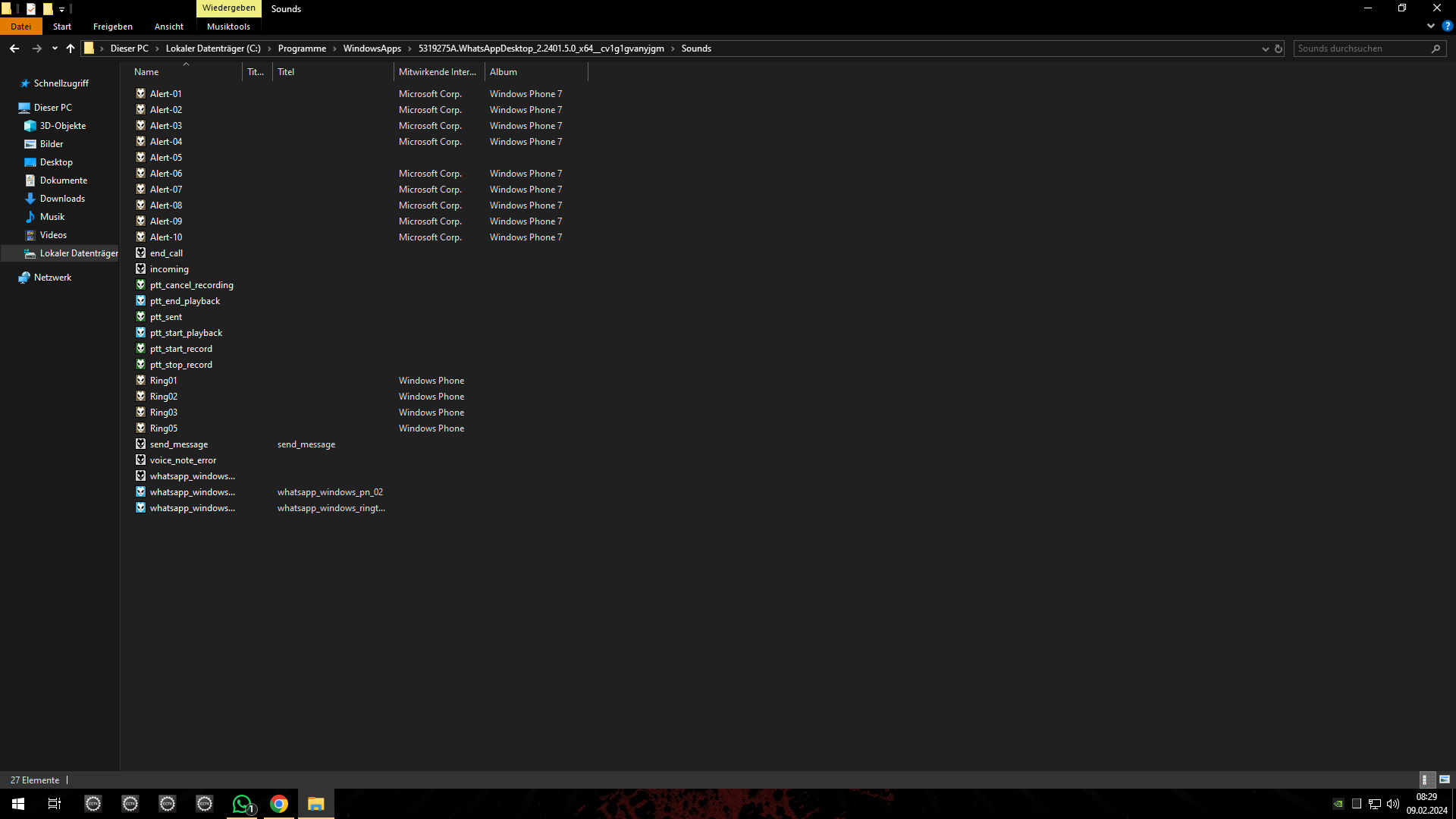Open the Ansicht ribbon tab
Screen dimensions: 1456x819
[168, 27]
